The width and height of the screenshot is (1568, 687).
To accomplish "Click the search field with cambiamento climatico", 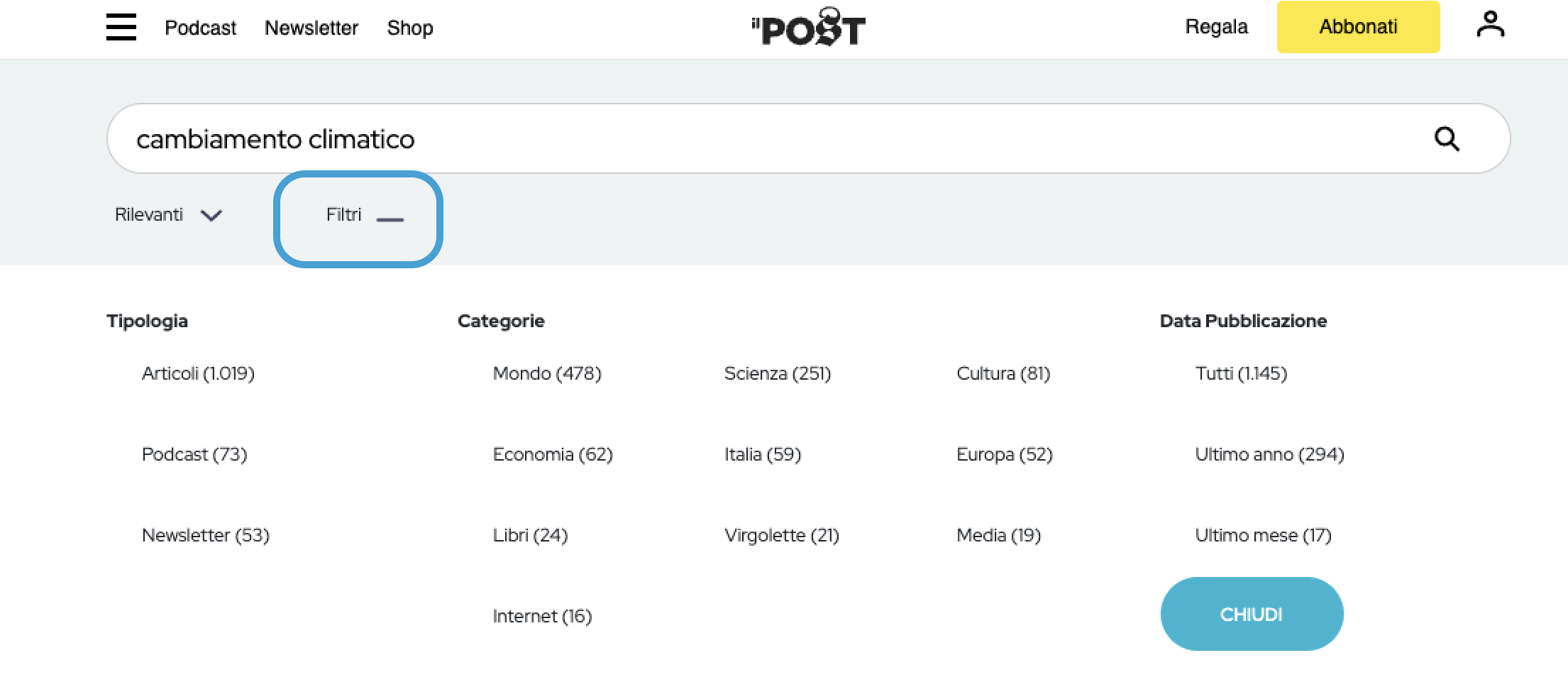I will click(x=808, y=138).
